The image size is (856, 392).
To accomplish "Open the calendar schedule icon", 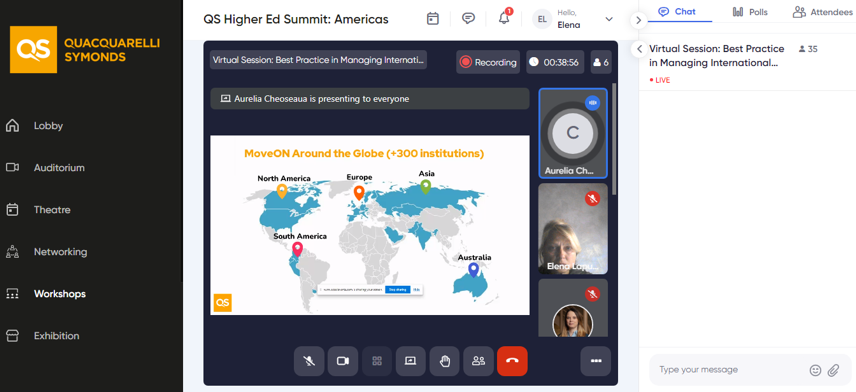I will coord(433,19).
